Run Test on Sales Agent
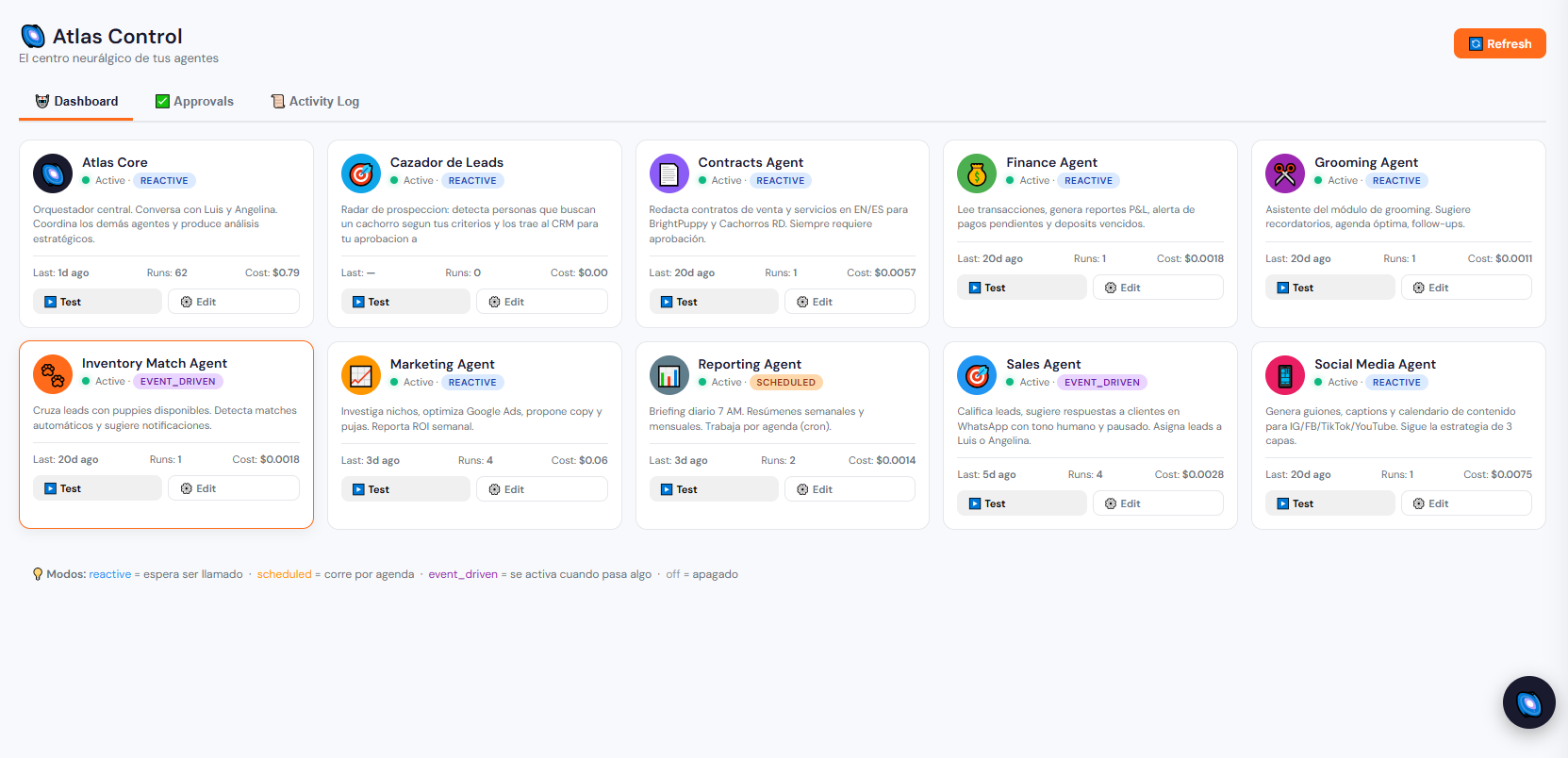Viewport: 1568px width, 758px height. click(1022, 503)
